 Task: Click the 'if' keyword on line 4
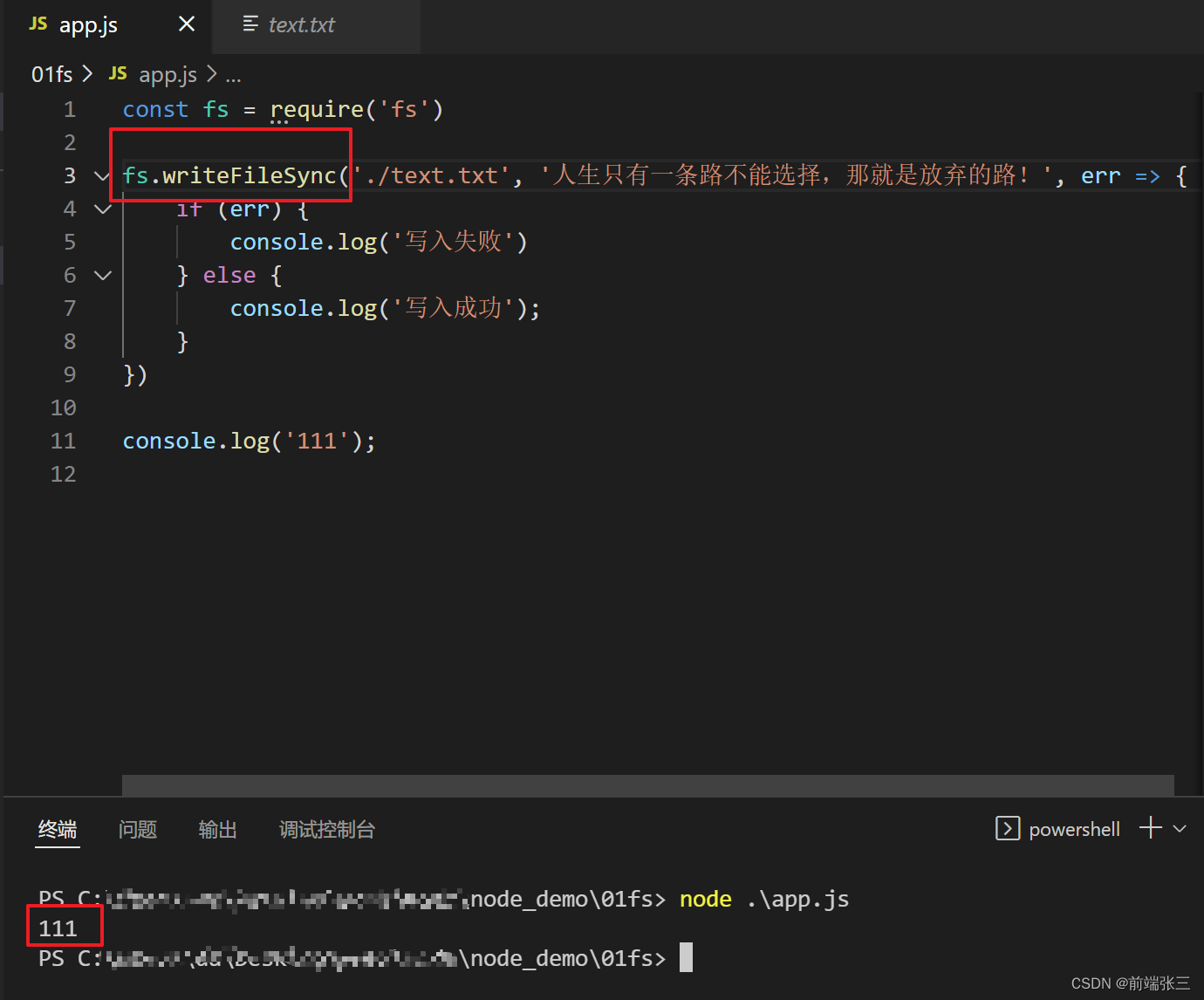coord(189,209)
